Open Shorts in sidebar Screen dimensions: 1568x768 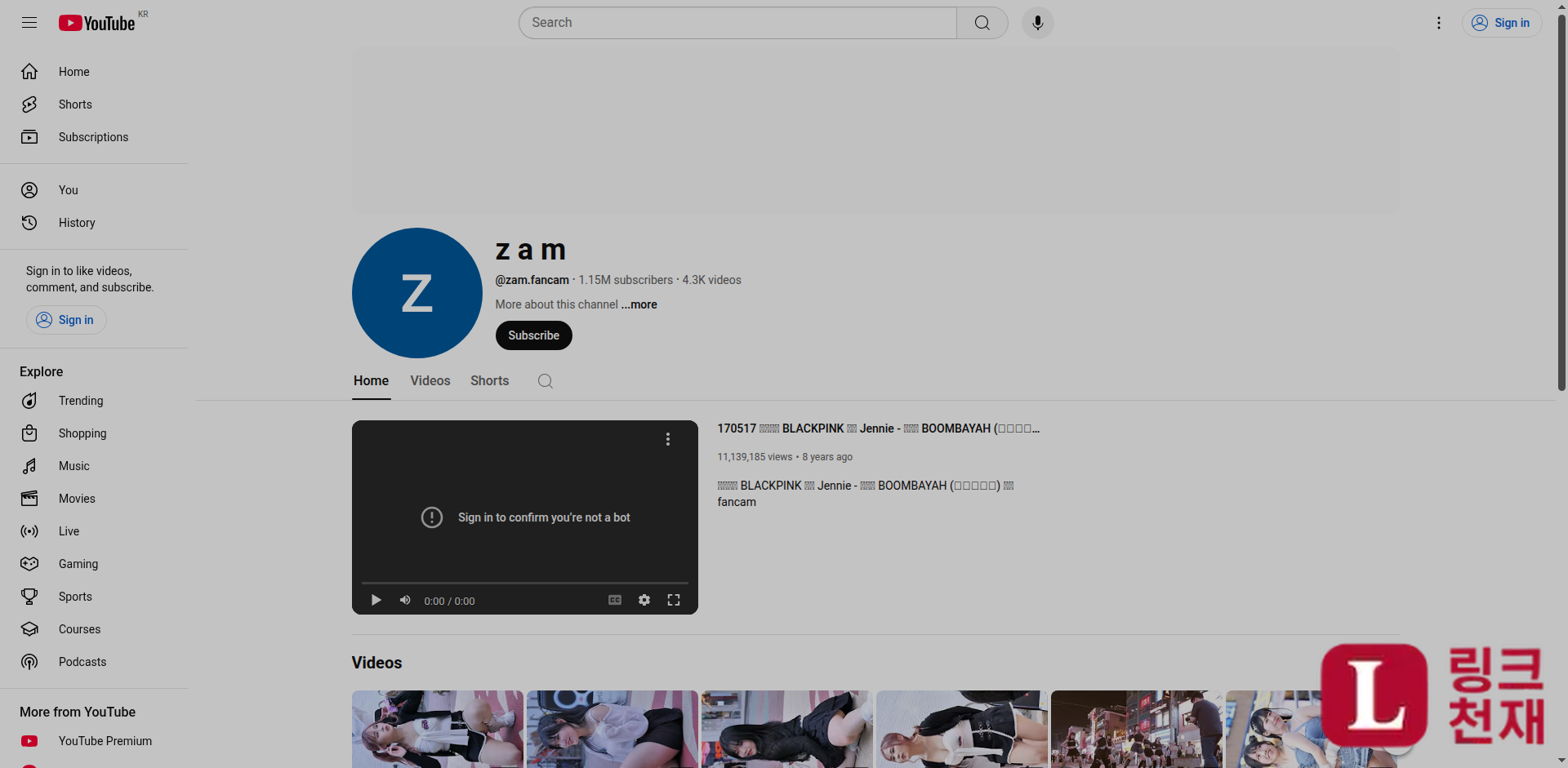point(94,104)
